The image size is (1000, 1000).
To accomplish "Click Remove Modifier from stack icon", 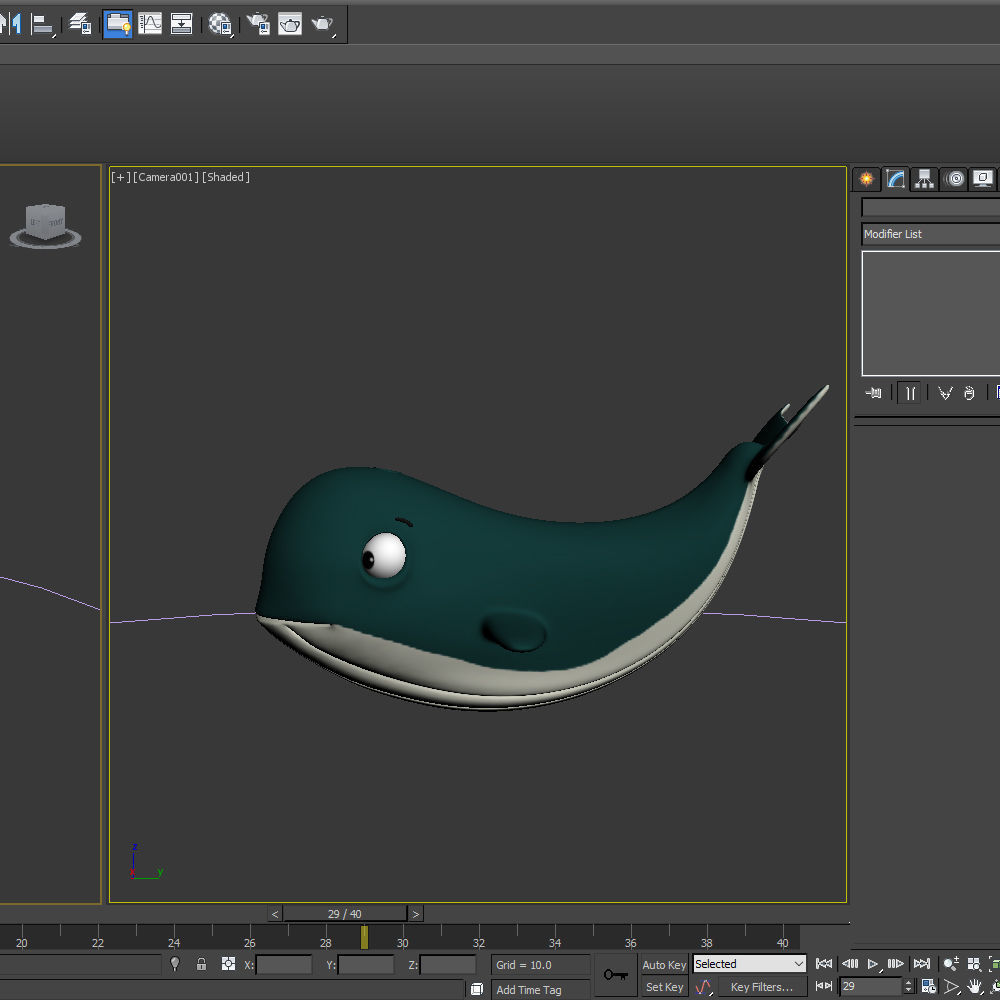I will (x=969, y=393).
